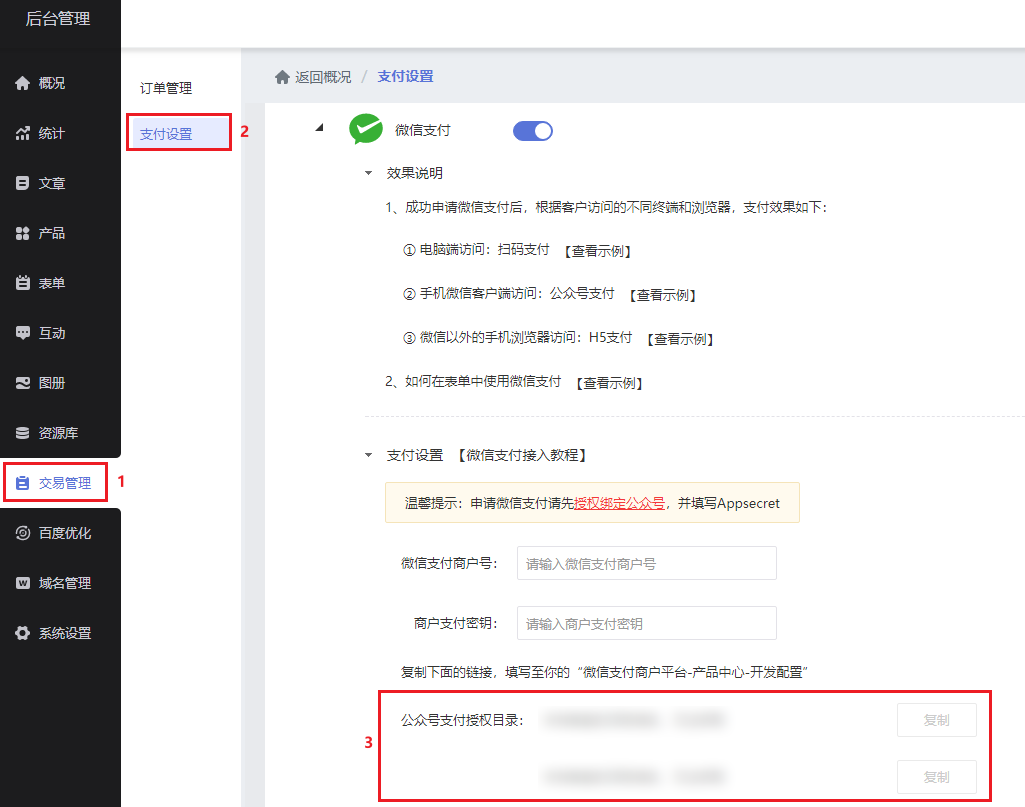1025x807 pixels.
Task: Click the 域名管理 W icon
Action: 23,583
